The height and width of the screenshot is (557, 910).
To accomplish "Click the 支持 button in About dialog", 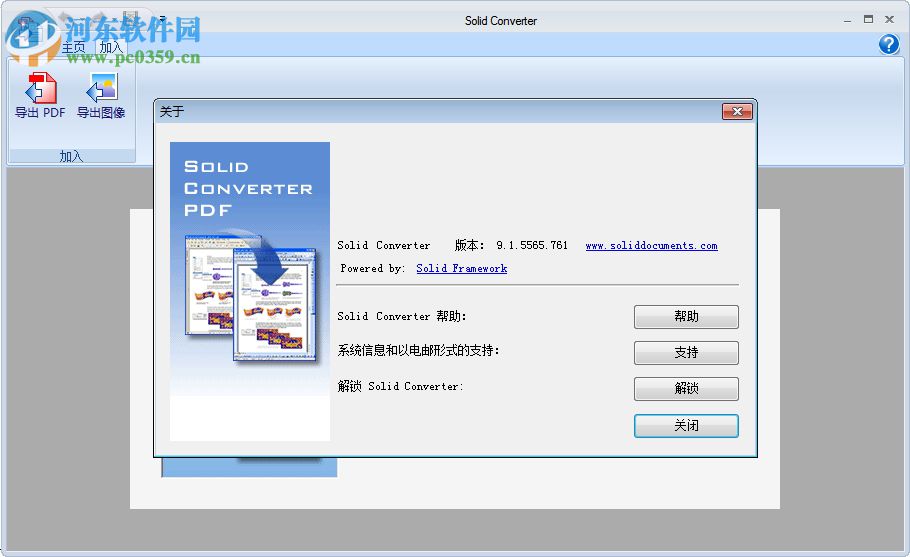I will point(686,353).
